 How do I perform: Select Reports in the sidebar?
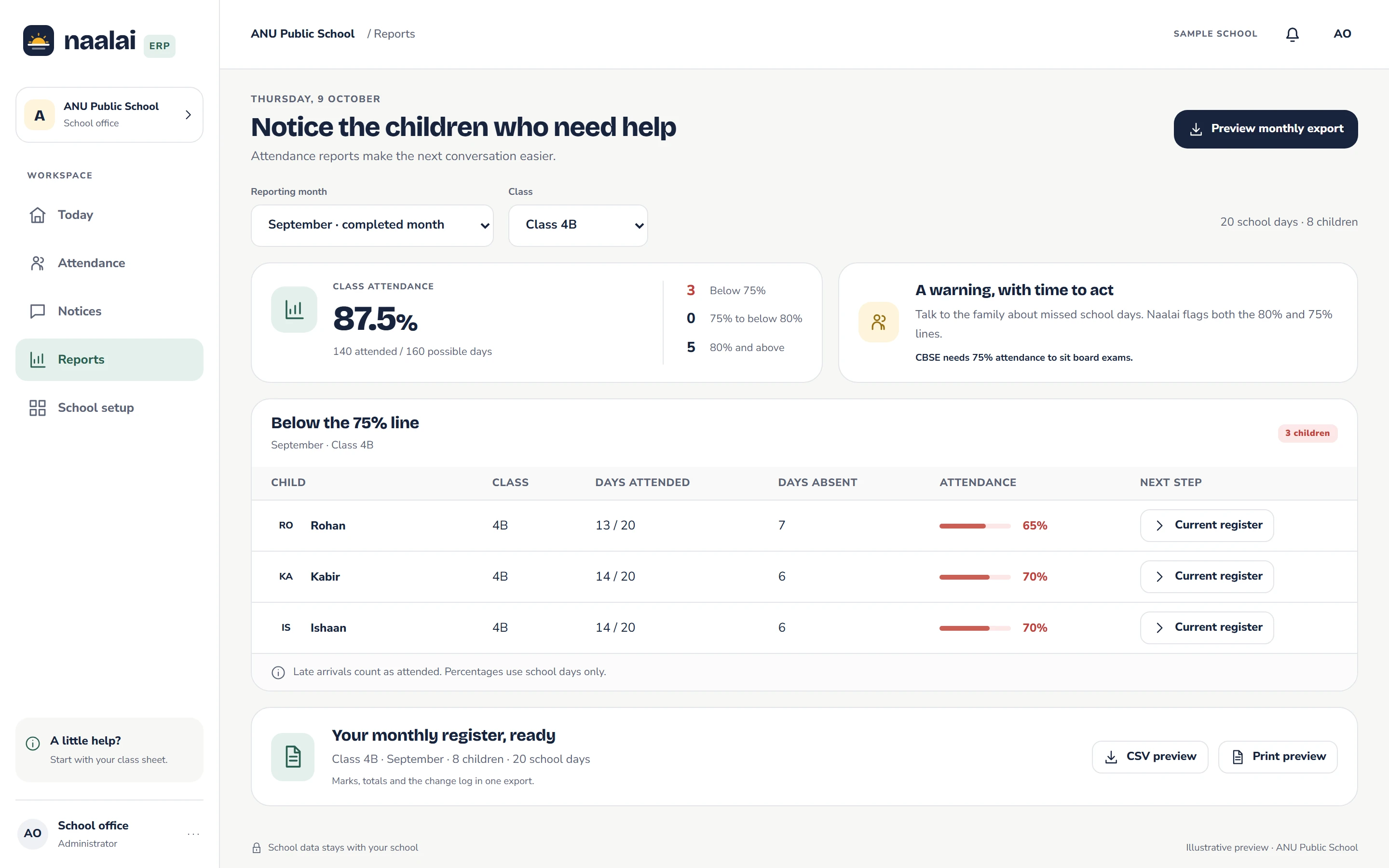point(109,359)
